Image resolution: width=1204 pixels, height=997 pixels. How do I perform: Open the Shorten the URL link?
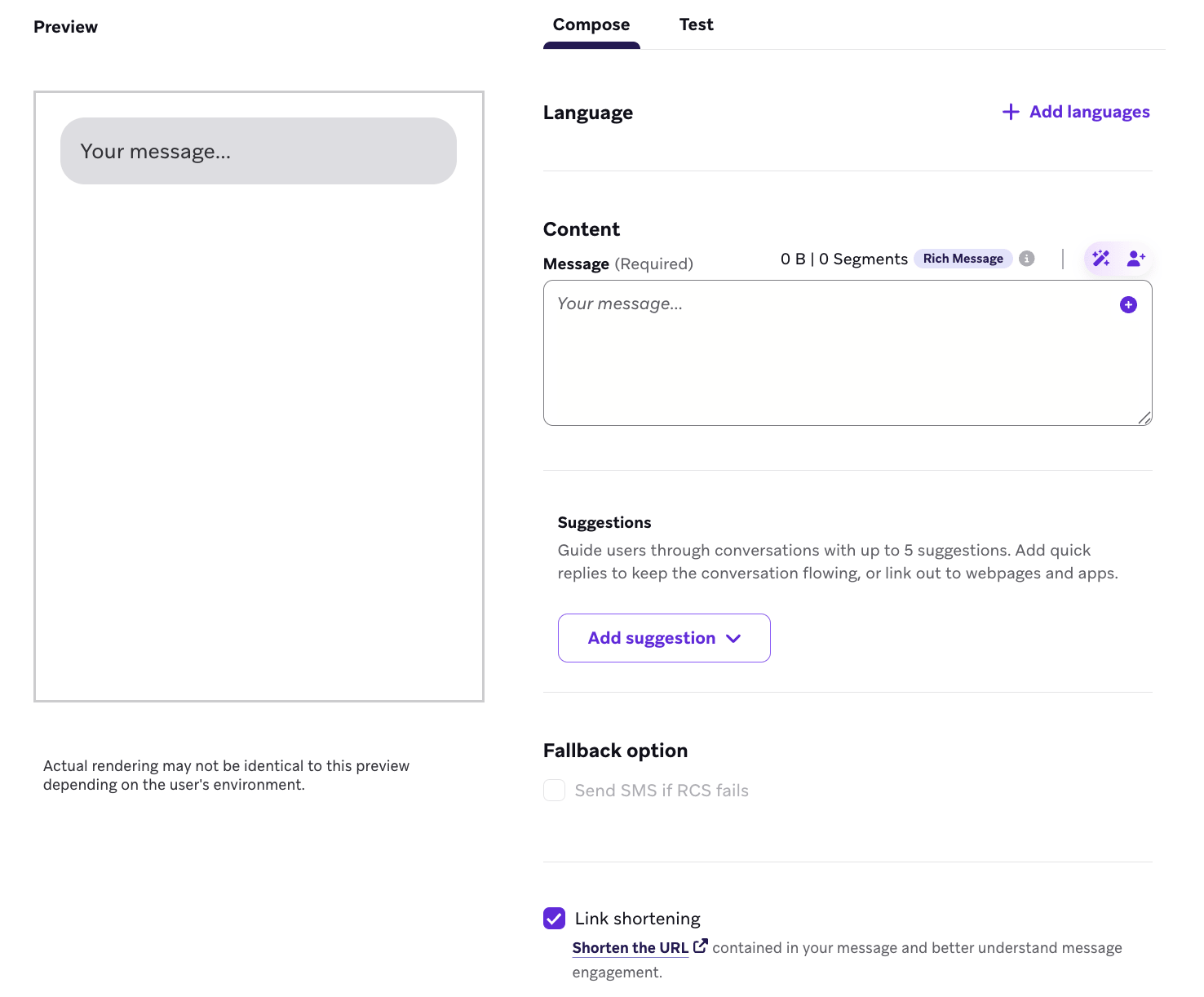click(x=630, y=946)
